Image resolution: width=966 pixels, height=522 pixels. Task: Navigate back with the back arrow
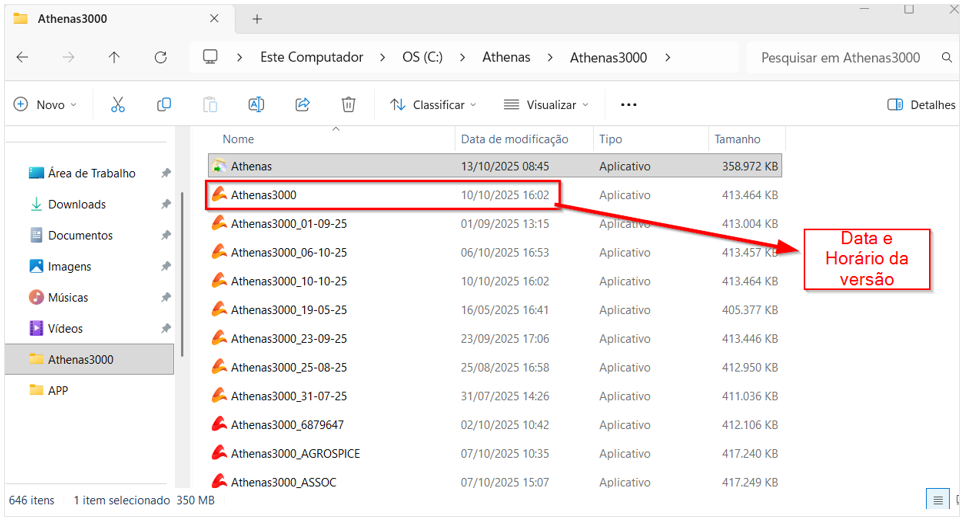23,57
